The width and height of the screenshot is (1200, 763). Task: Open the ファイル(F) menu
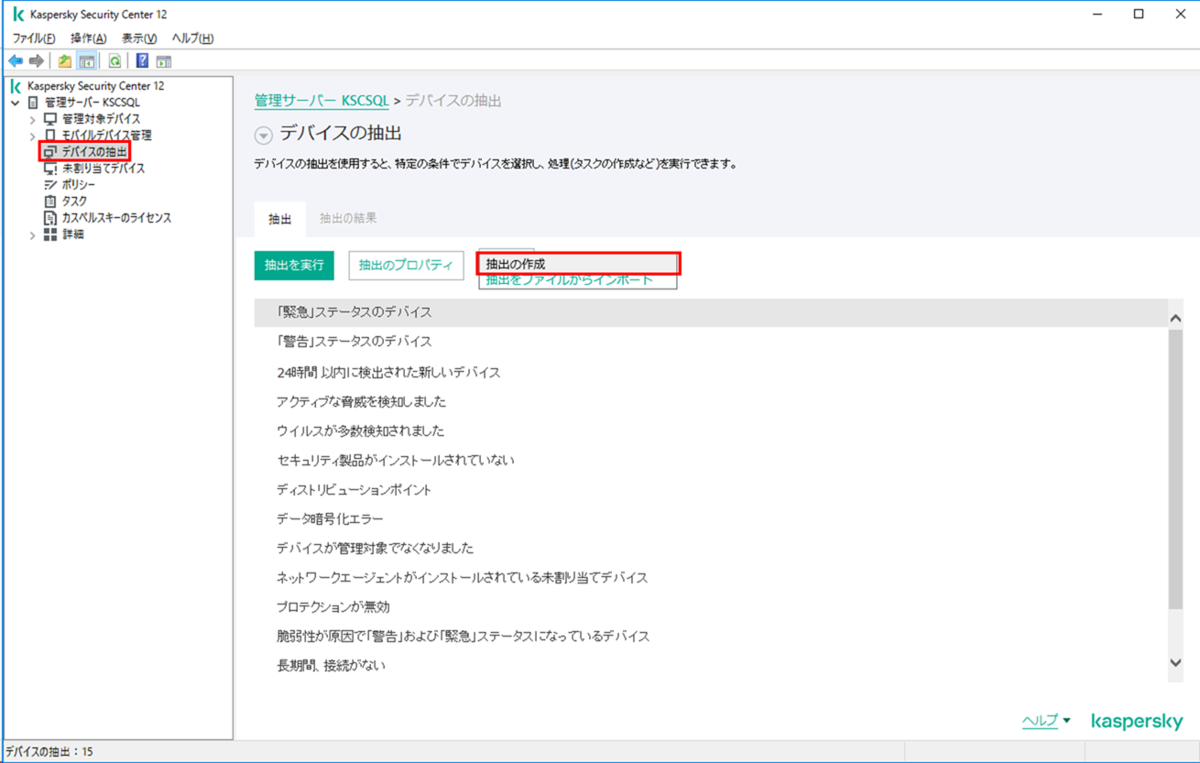[33, 38]
